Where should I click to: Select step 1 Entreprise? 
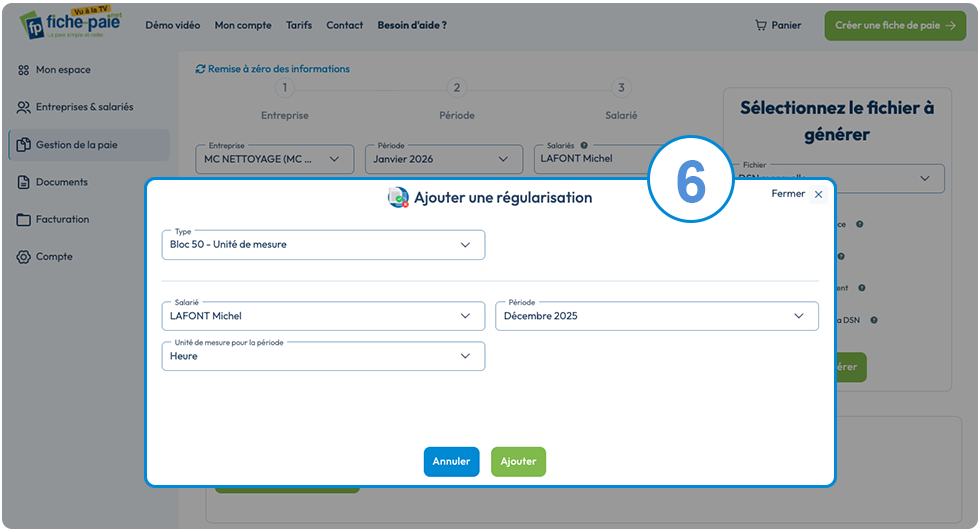(284, 88)
